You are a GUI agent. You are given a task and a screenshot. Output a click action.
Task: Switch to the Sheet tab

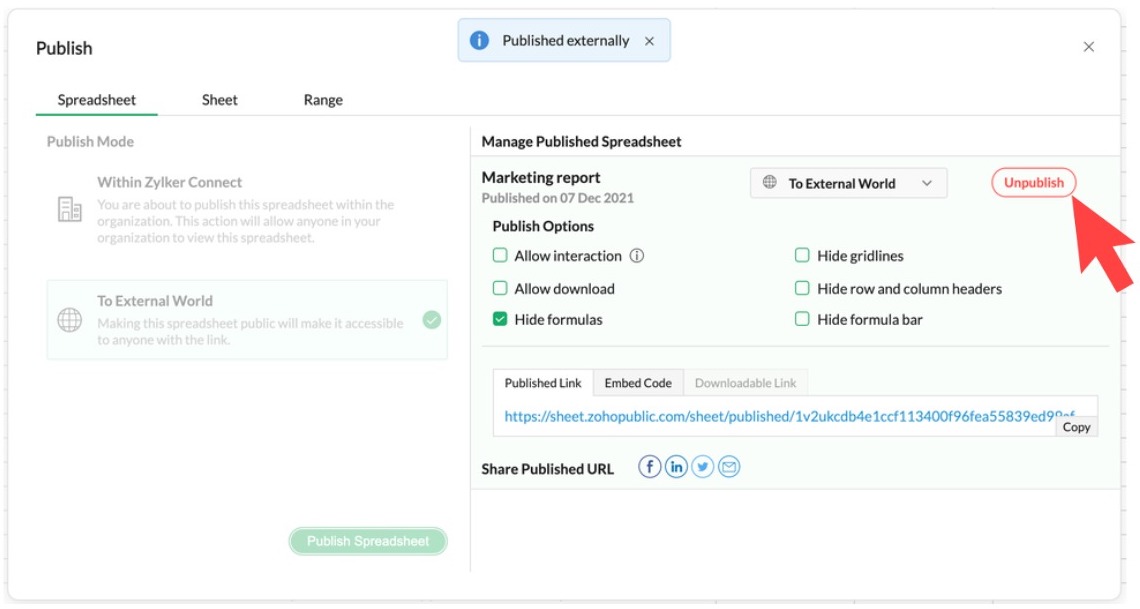coord(220,100)
